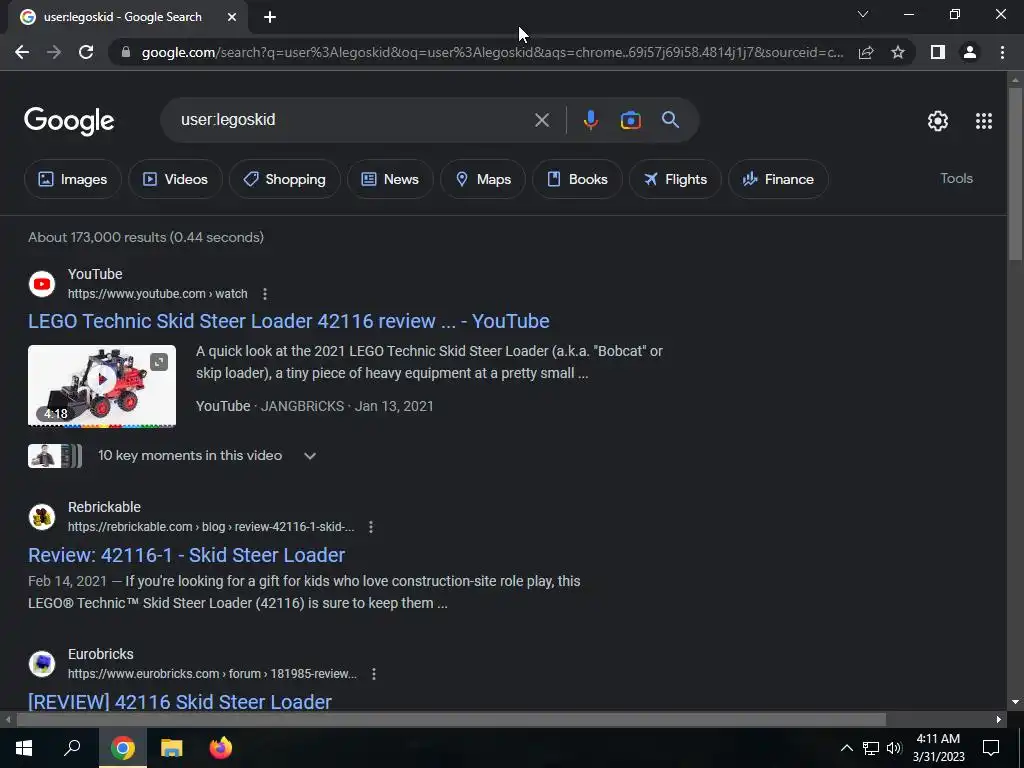1024x768 pixels.
Task: Click the 'JANGBRiCKS' channel name text
Action: tap(302, 406)
